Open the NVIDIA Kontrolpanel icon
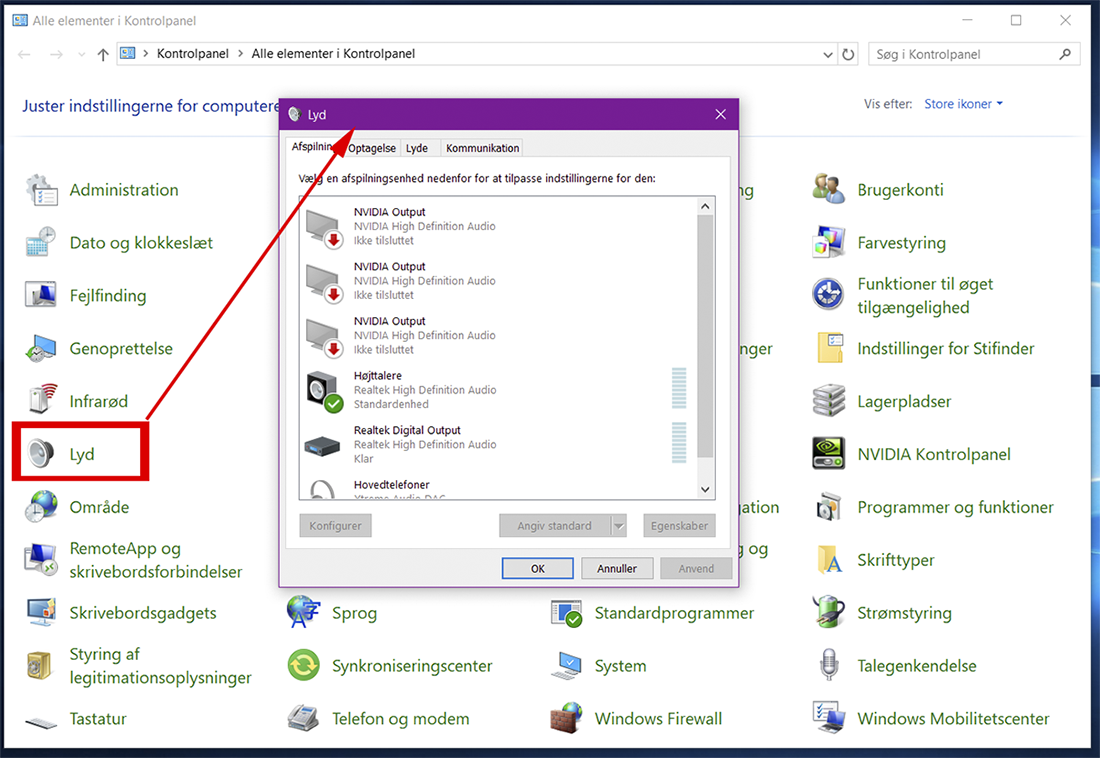This screenshot has width=1100, height=758. coord(829,454)
